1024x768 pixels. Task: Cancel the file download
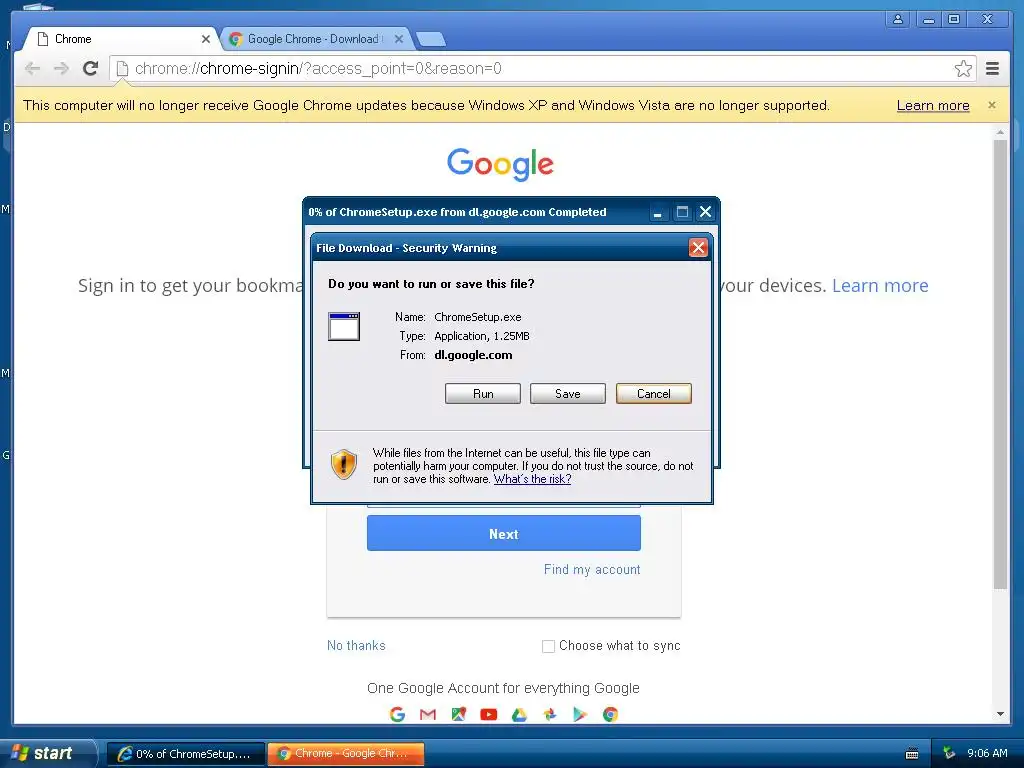tap(654, 394)
